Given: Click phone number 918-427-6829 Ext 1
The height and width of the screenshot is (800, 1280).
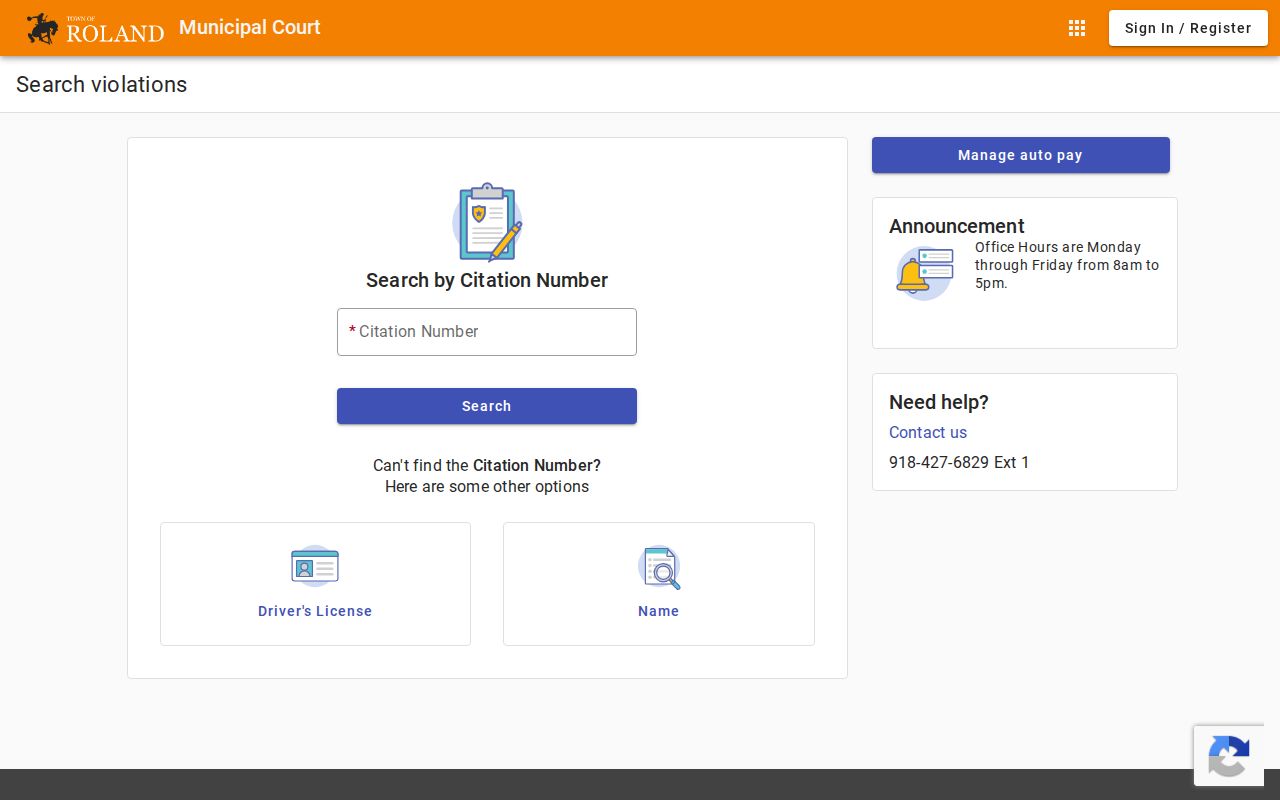Looking at the screenshot, I should click(x=959, y=462).
